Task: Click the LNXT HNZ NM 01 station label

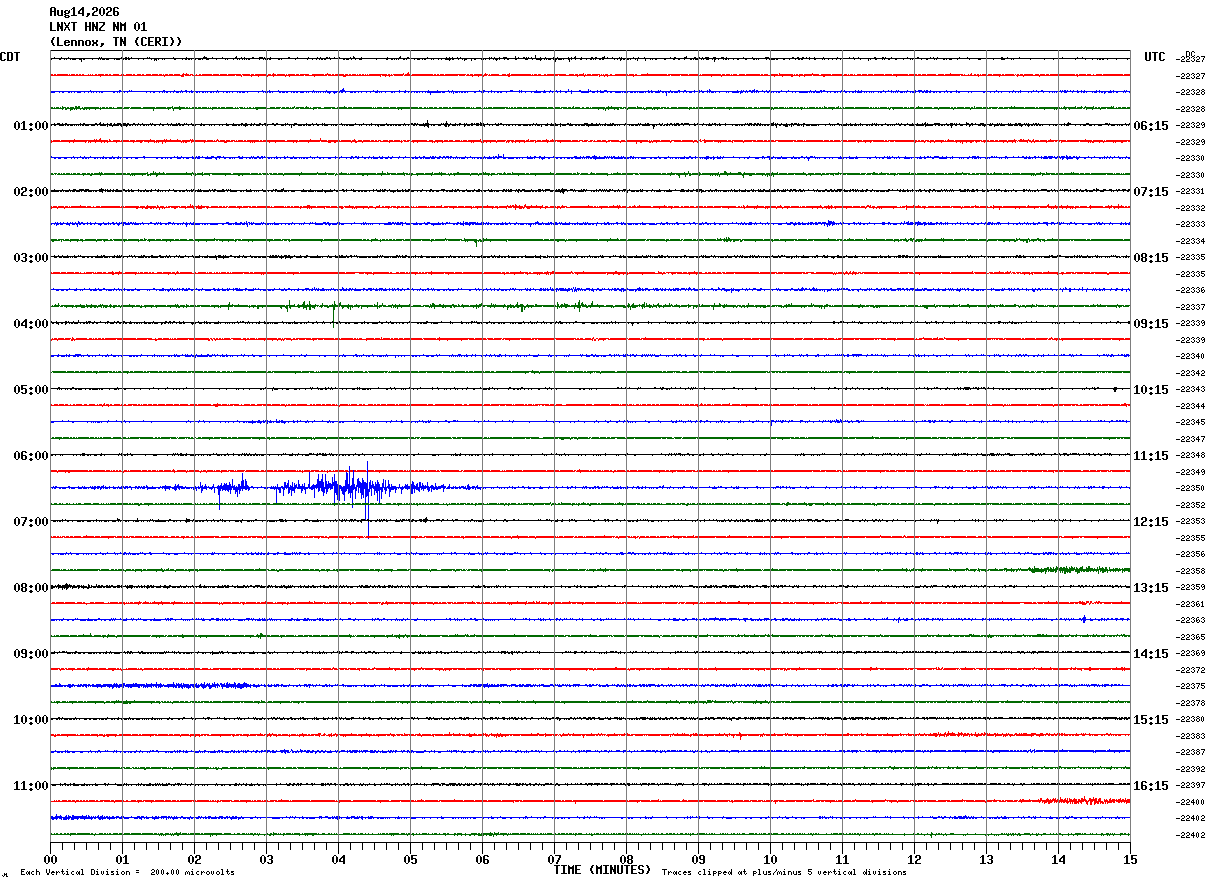Action: pos(98,27)
